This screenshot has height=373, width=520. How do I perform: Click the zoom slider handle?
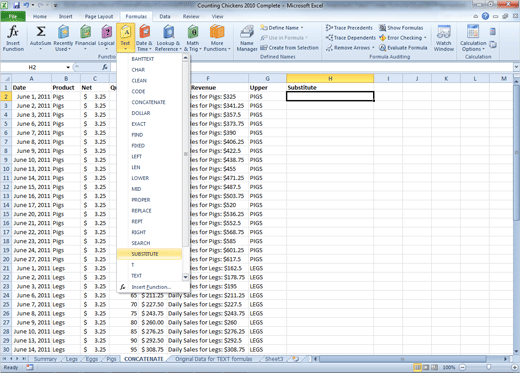coord(488,367)
